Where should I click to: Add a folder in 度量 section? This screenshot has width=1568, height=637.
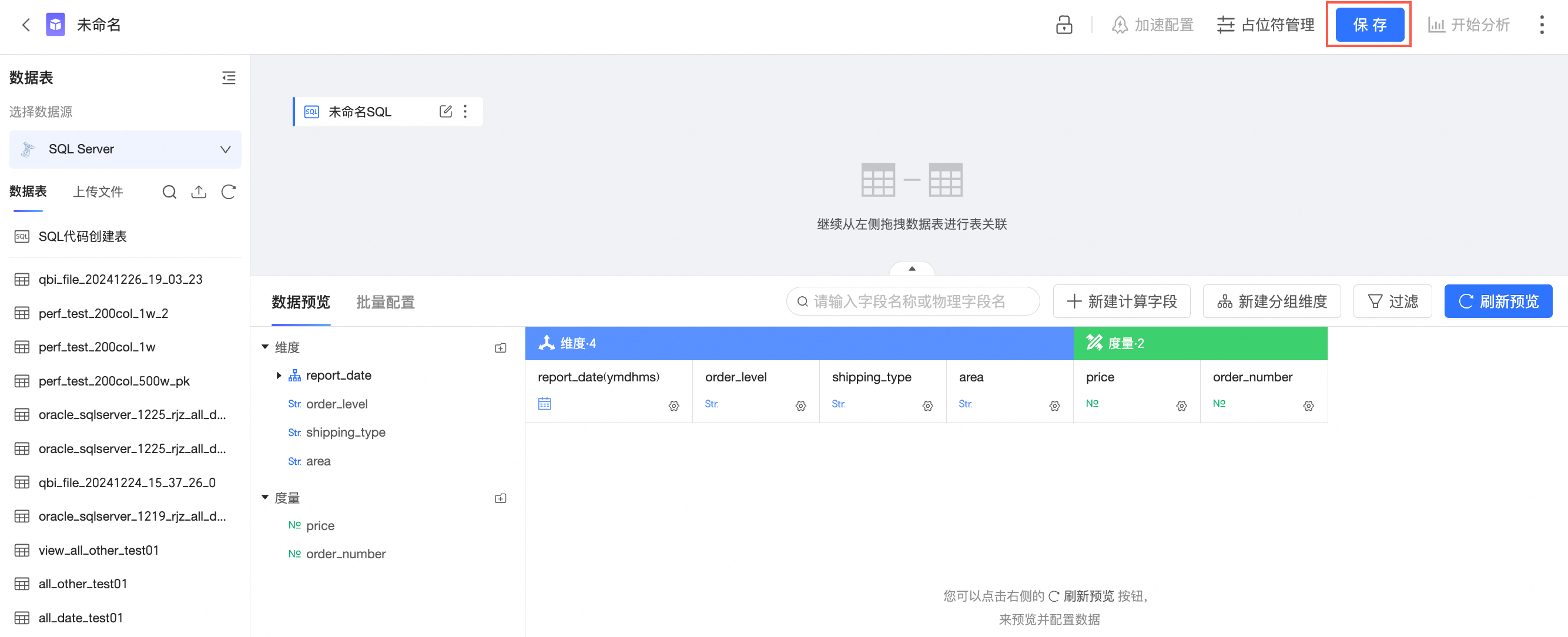[x=500, y=498]
